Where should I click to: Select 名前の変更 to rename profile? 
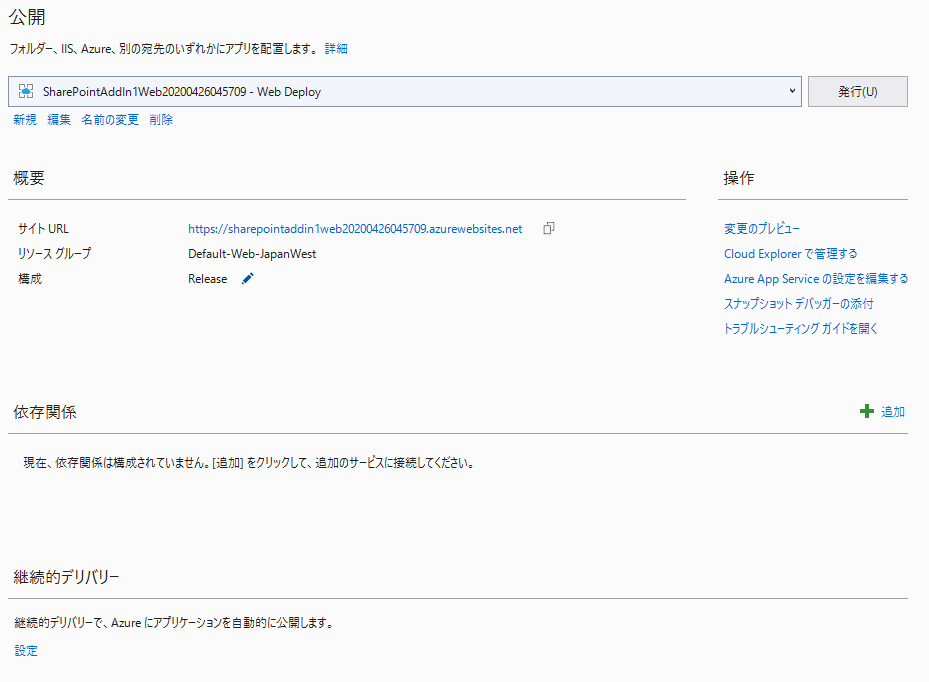[110, 120]
